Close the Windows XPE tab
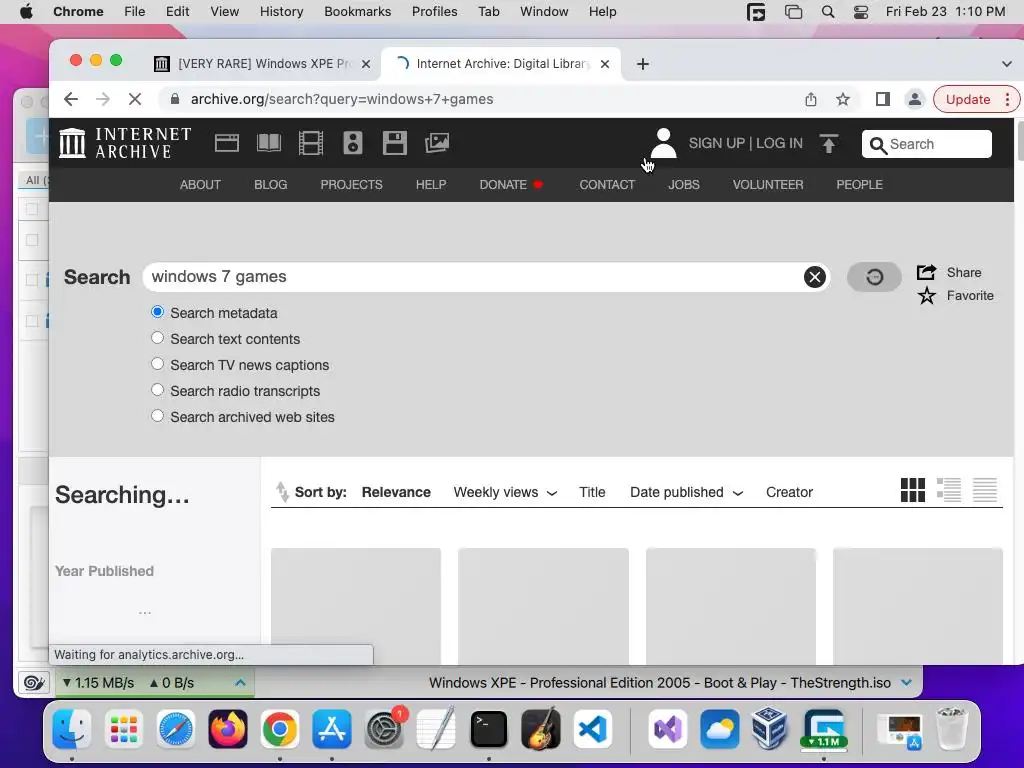The height and width of the screenshot is (768, 1024). tap(366, 64)
